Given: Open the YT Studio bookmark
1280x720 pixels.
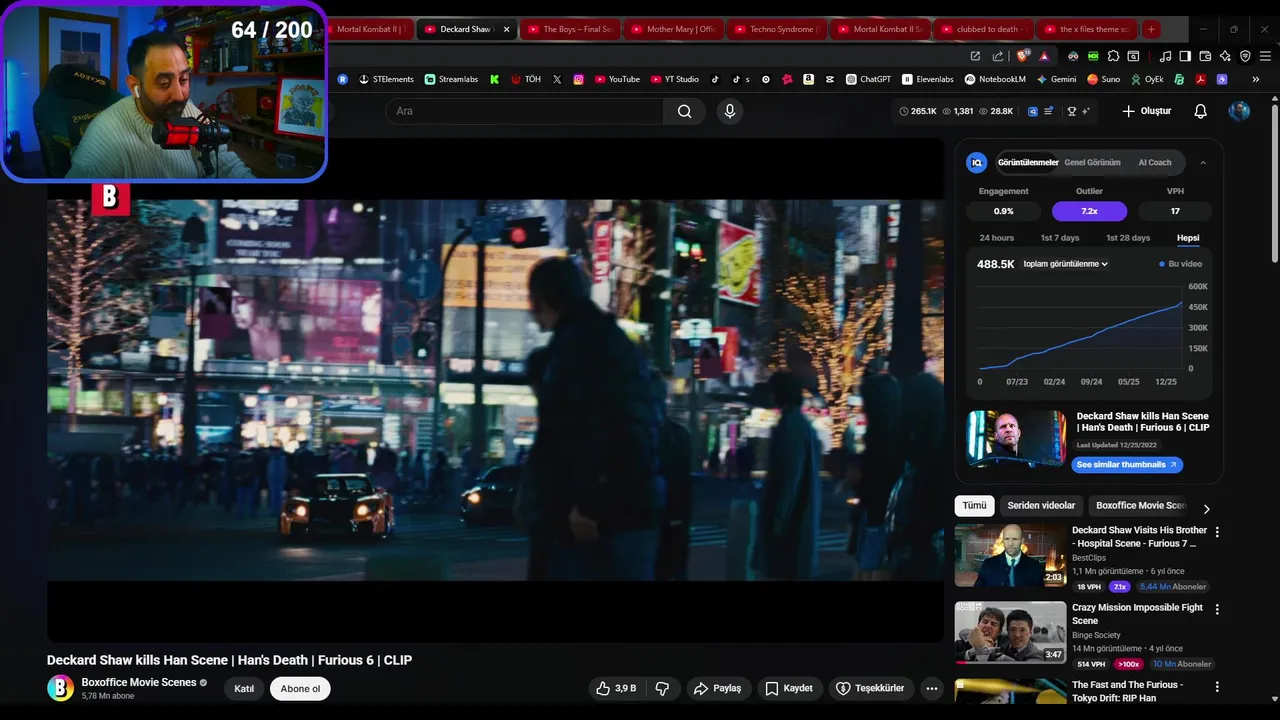Looking at the screenshot, I should pos(674,79).
